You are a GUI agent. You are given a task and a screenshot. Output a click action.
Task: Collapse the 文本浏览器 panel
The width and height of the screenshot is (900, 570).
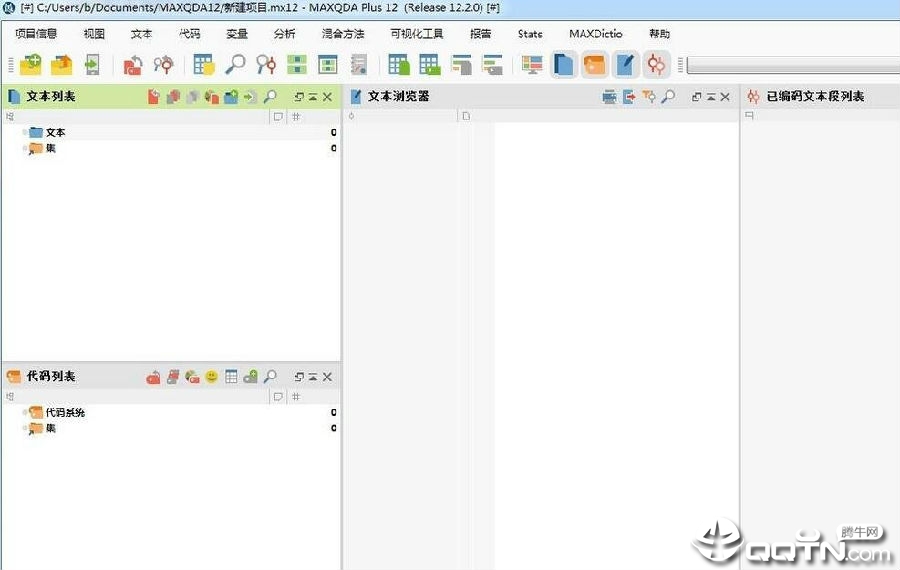point(711,97)
